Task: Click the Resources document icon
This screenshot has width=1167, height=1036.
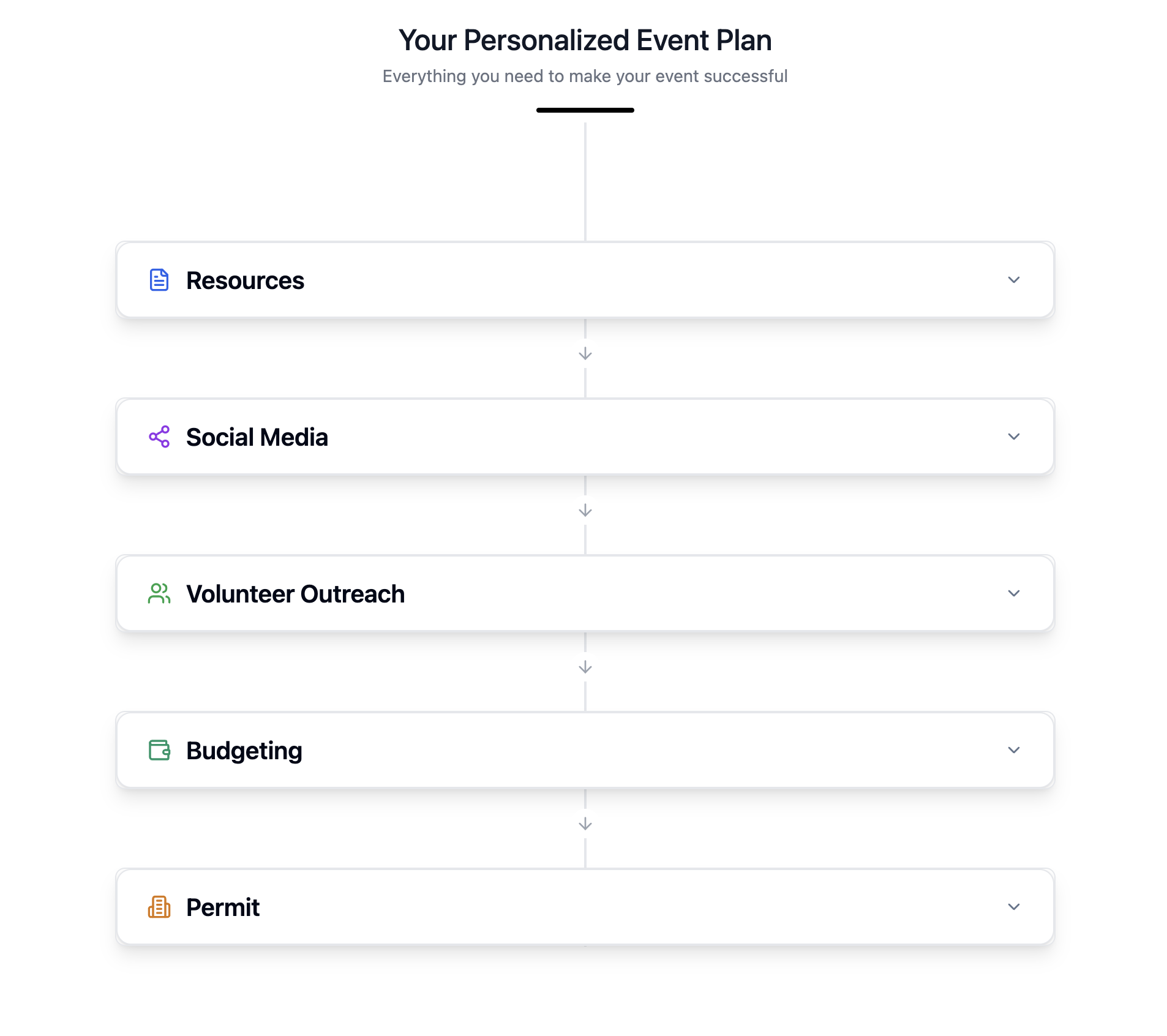Action: (x=159, y=280)
